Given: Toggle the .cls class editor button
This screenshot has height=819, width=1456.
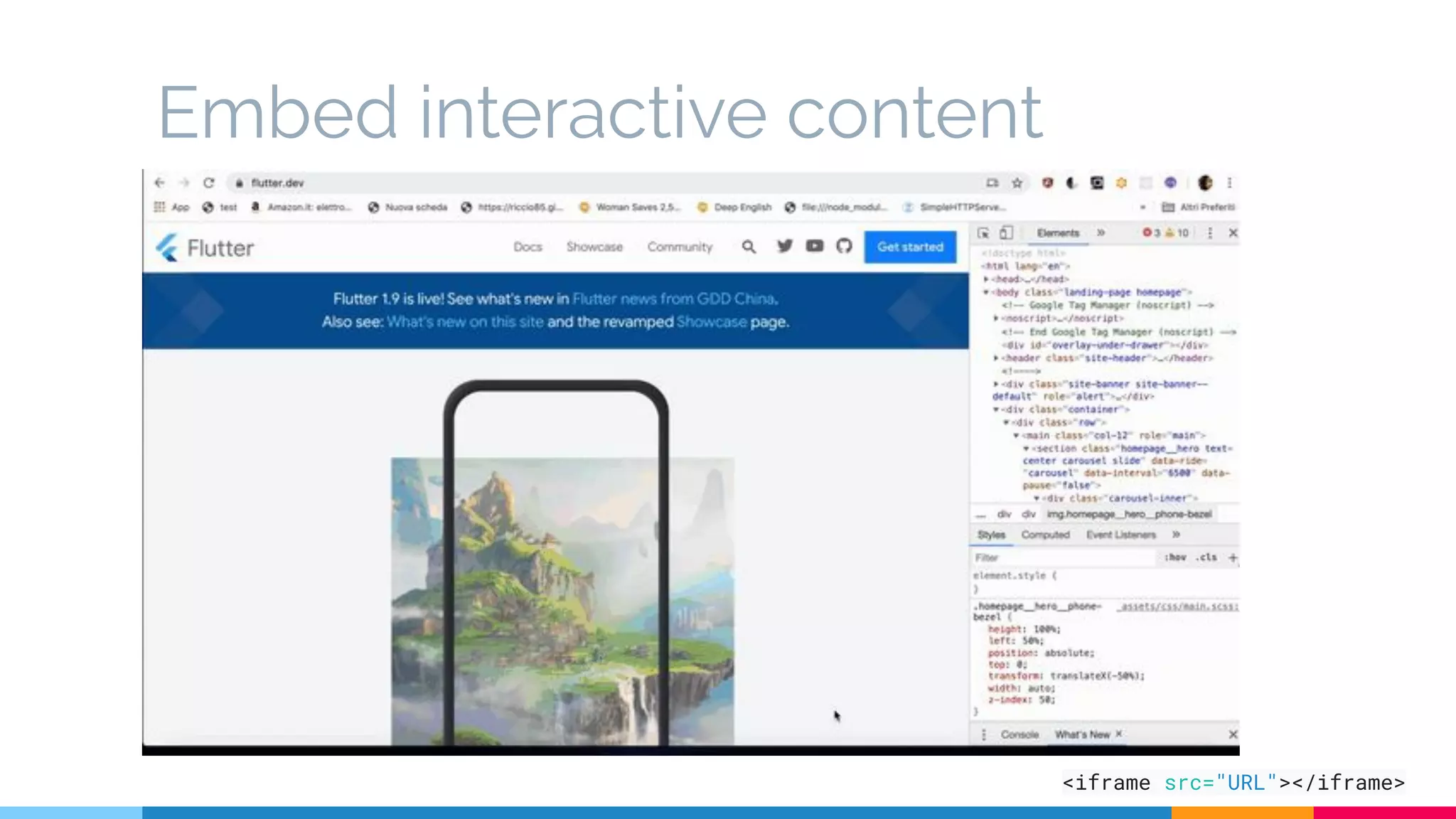Looking at the screenshot, I should pyautogui.click(x=1206, y=557).
